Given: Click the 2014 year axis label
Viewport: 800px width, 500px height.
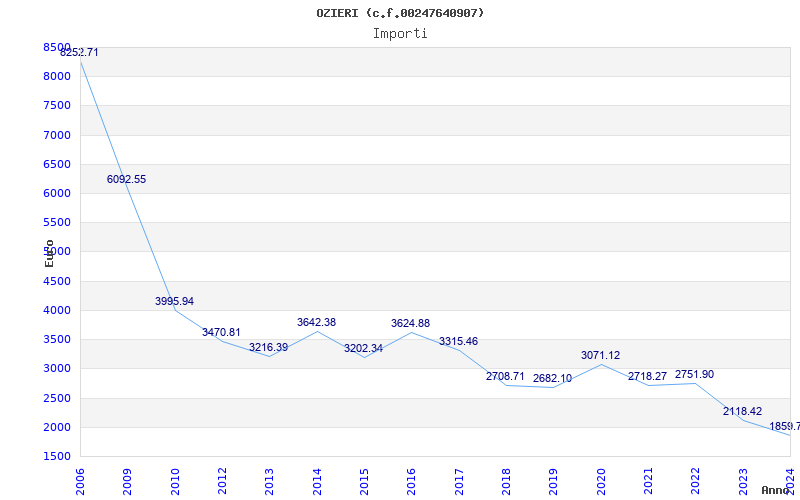Looking at the screenshot, I should 317,482.
